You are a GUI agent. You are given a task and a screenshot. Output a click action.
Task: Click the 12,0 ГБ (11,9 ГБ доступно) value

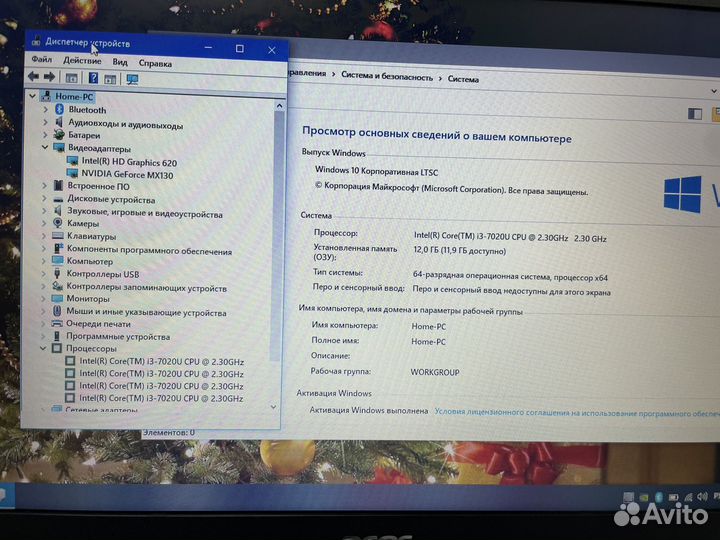(459, 250)
